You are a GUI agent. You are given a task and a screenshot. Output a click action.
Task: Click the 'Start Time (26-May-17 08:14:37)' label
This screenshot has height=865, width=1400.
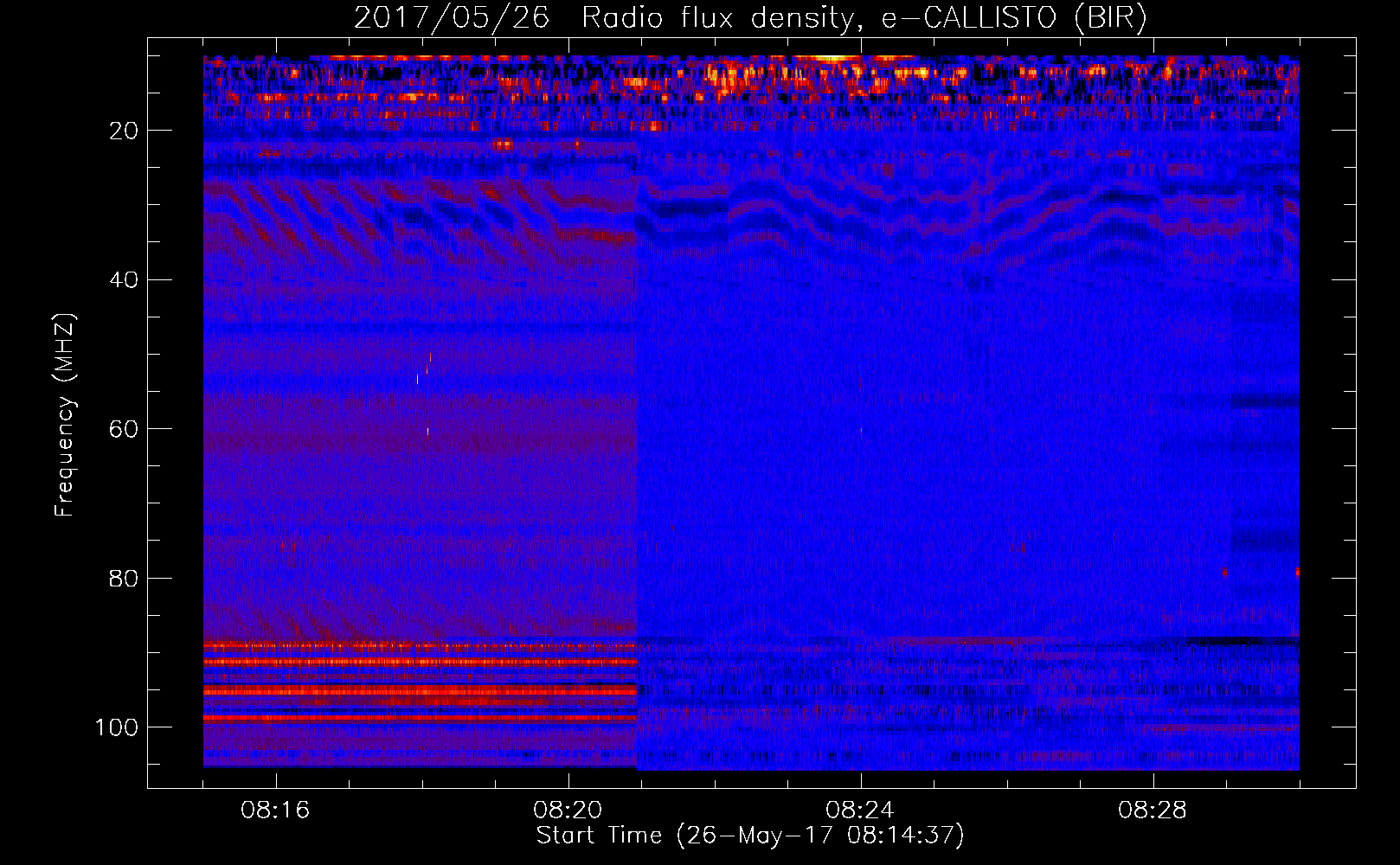(x=750, y=836)
